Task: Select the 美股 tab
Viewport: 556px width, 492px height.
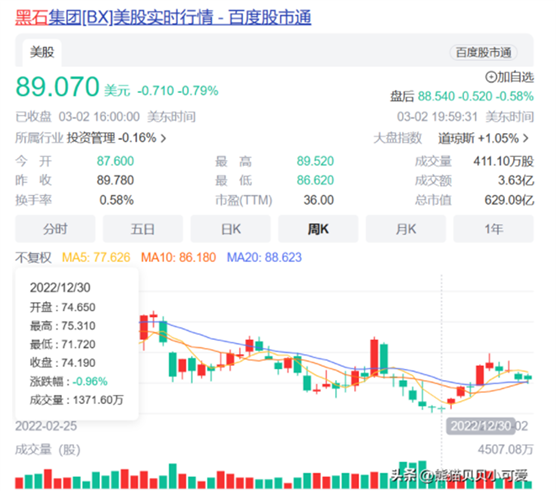Action: (x=42, y=52)
